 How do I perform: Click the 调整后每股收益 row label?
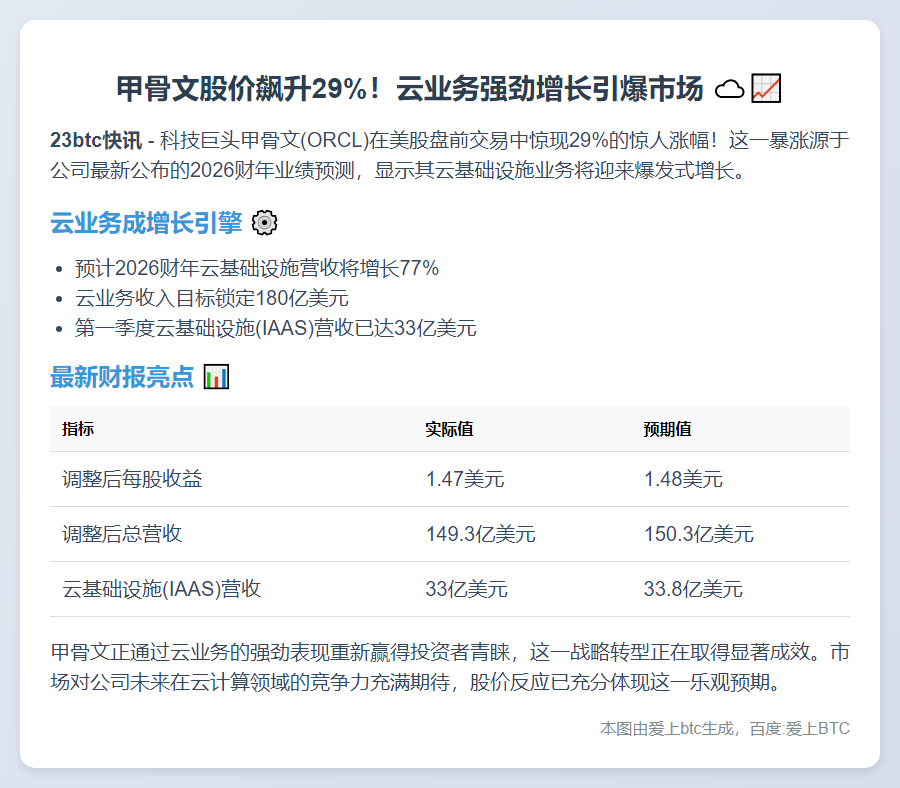(132, 479)
